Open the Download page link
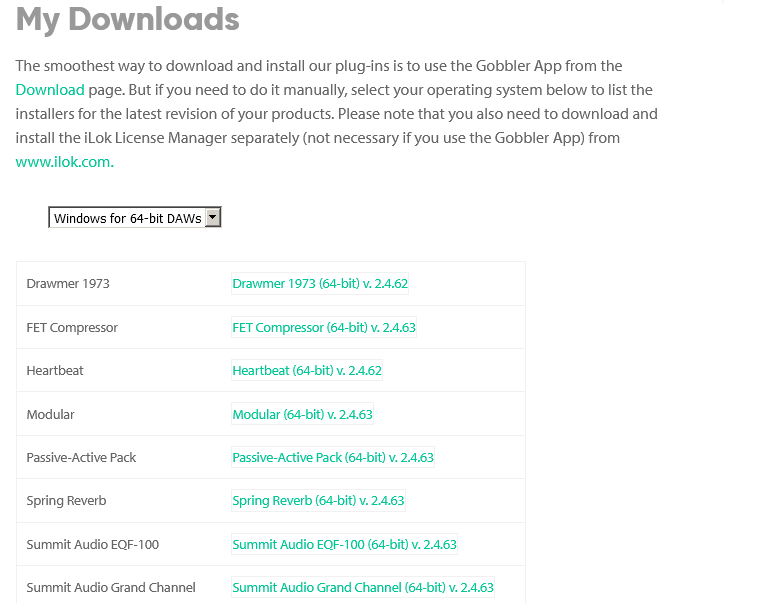Image resolution: width=760 pixels, height=603 pixels. [x=50, y=90]
